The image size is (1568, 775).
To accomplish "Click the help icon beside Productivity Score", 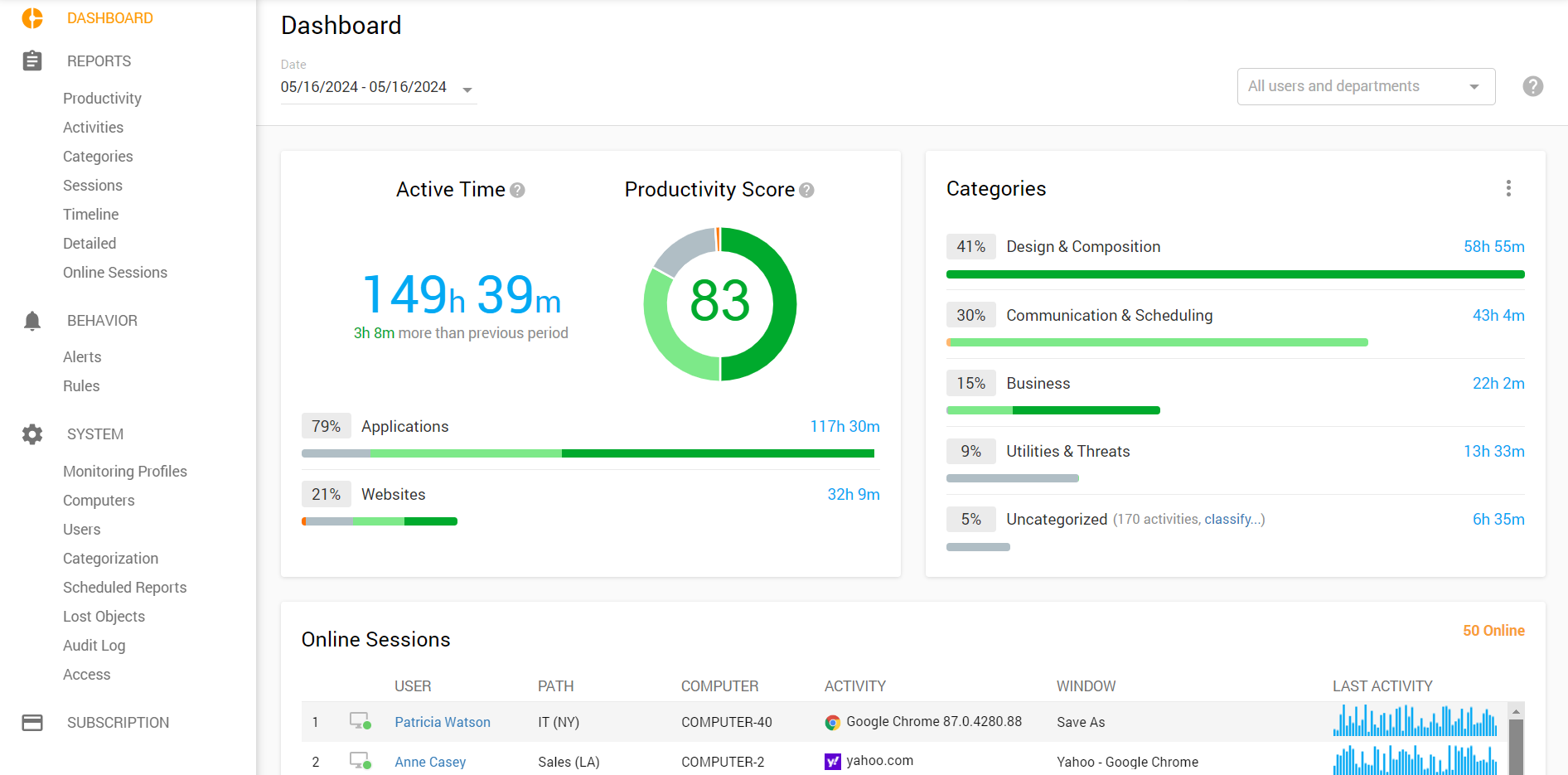I will coord(806,191).
